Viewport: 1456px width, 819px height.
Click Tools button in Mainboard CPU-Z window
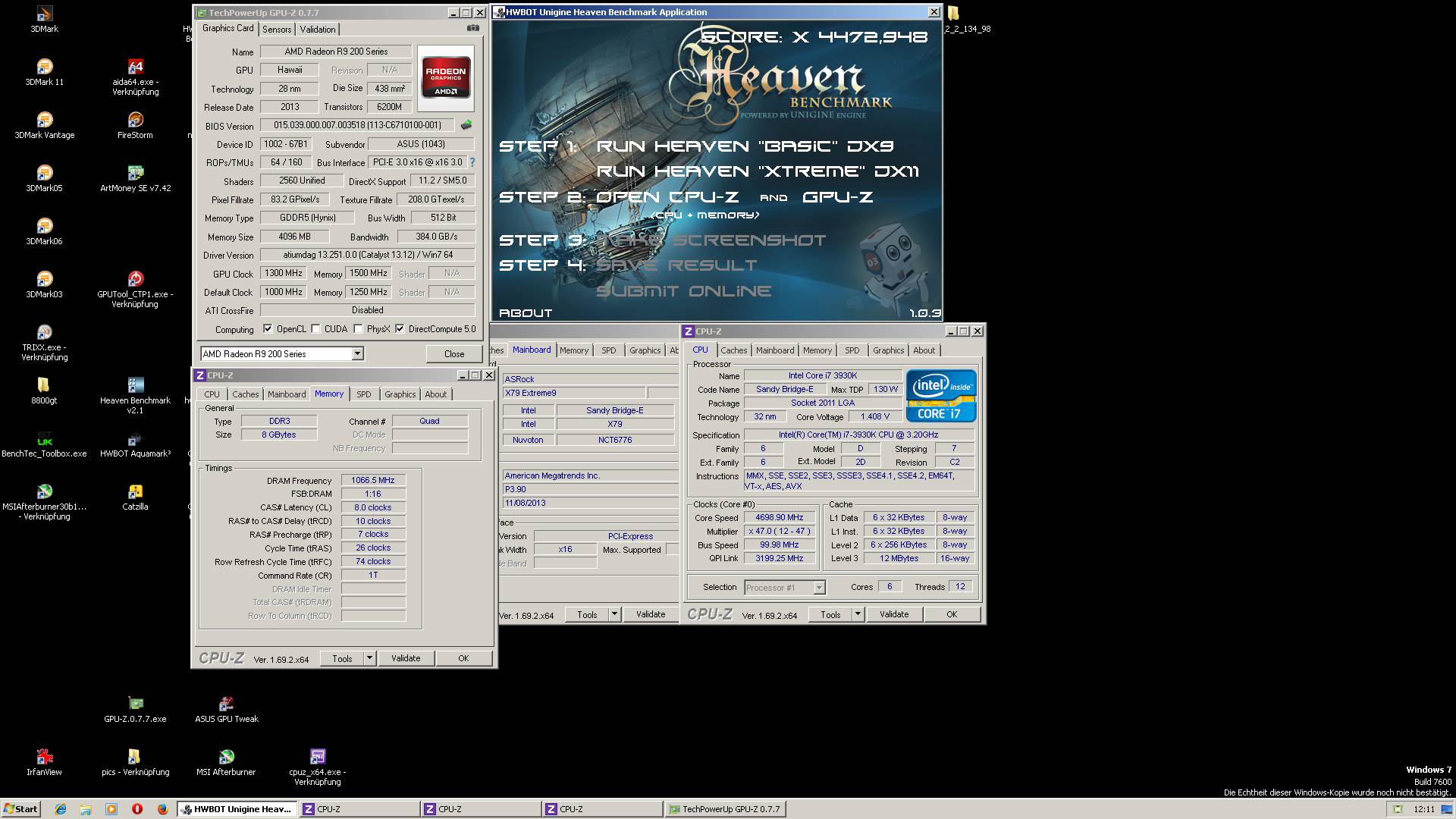point(587,614)
